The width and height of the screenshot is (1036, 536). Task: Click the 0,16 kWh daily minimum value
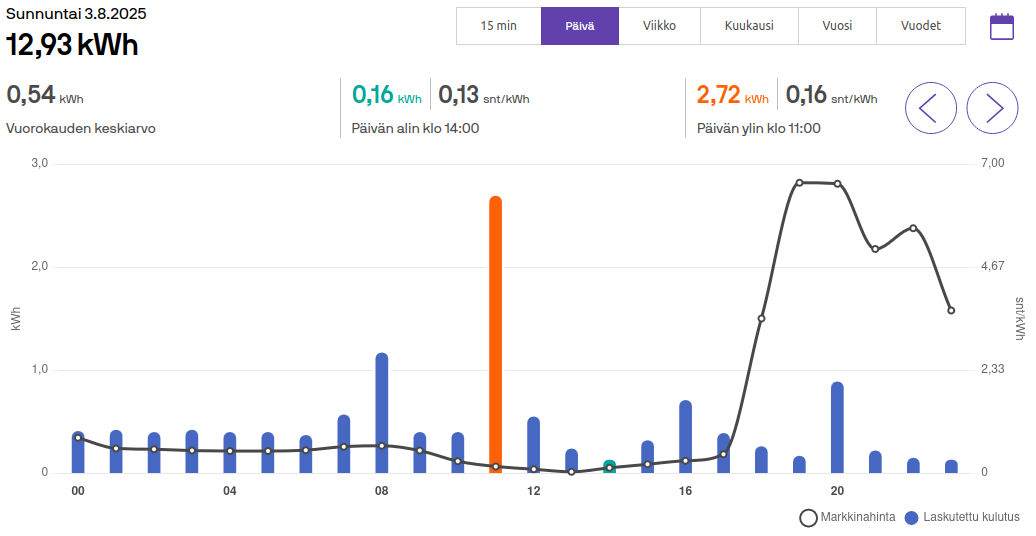[373, 95]
